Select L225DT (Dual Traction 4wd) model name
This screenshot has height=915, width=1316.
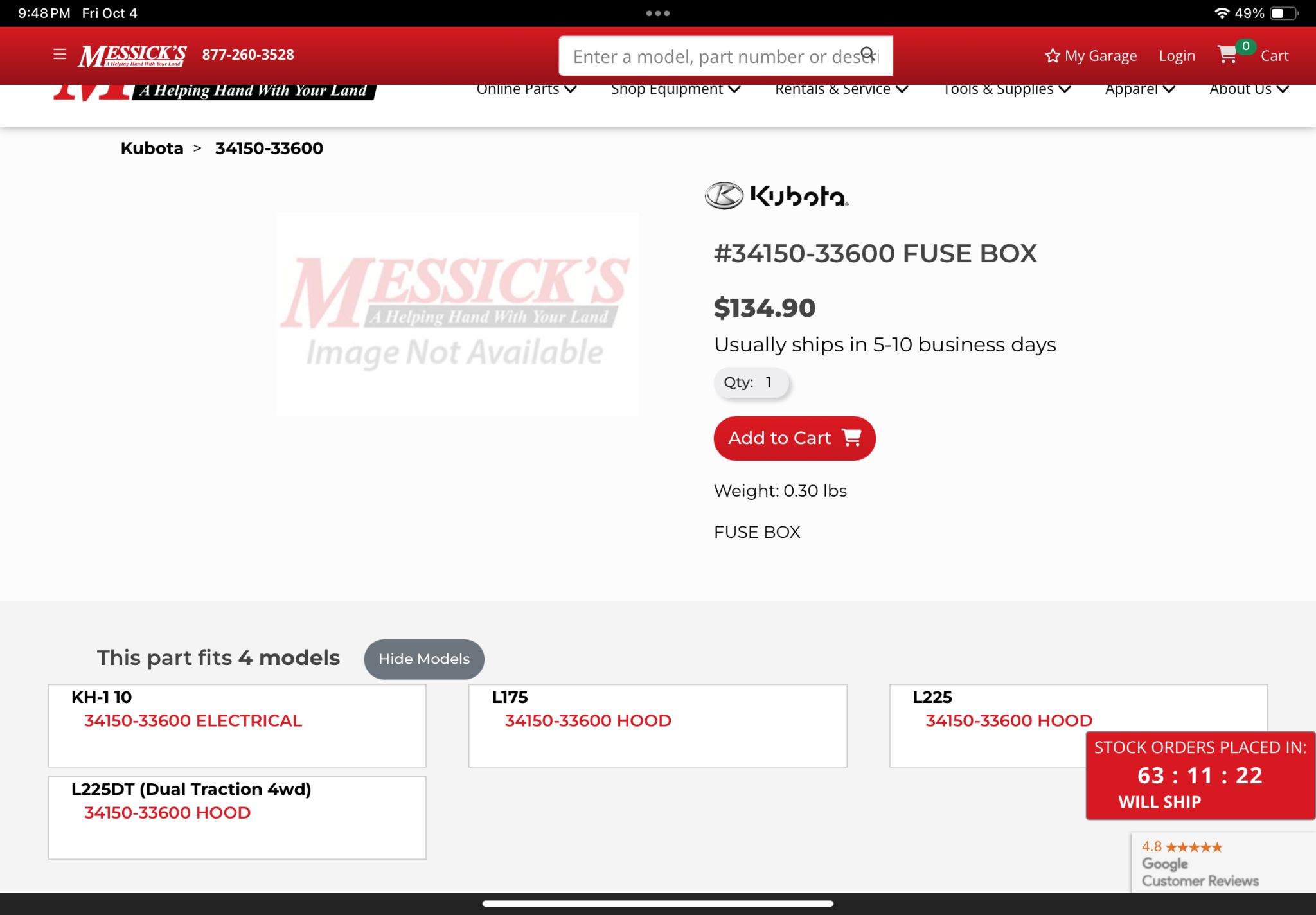pyautogui.click(x=191, y=790)
